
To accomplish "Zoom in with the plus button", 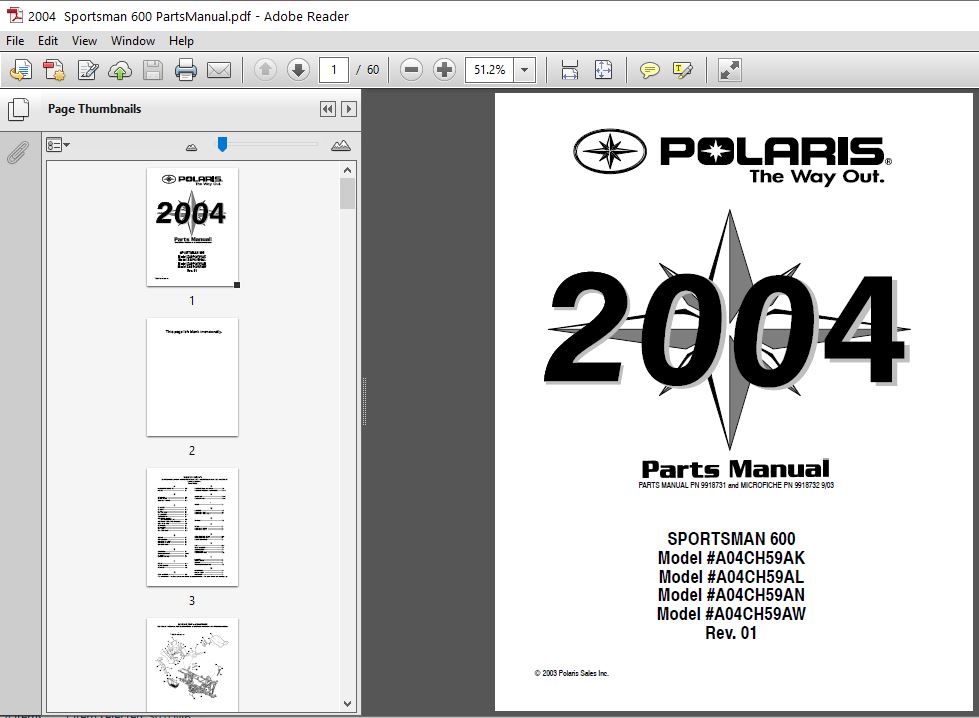I will 445,70.
